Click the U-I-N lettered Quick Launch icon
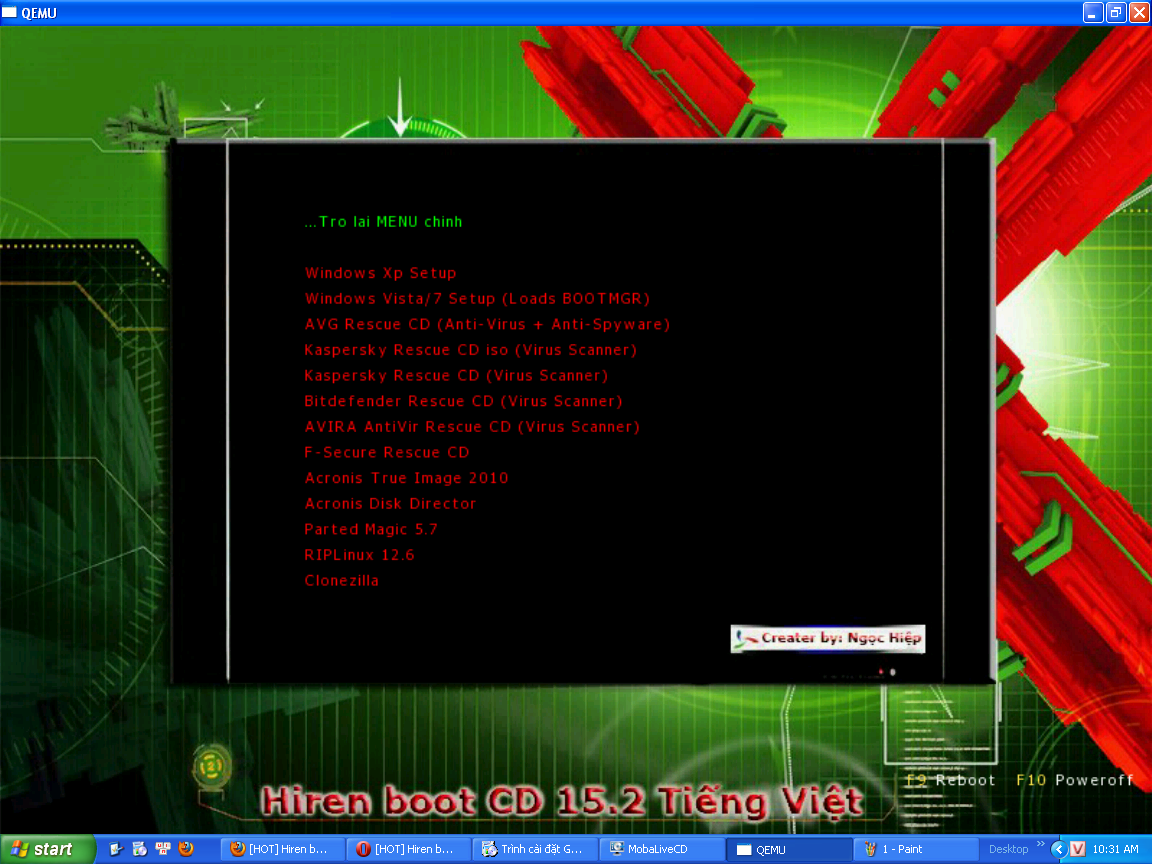The width and height of the screenshot is (1152, 864). tap(163, 849)
